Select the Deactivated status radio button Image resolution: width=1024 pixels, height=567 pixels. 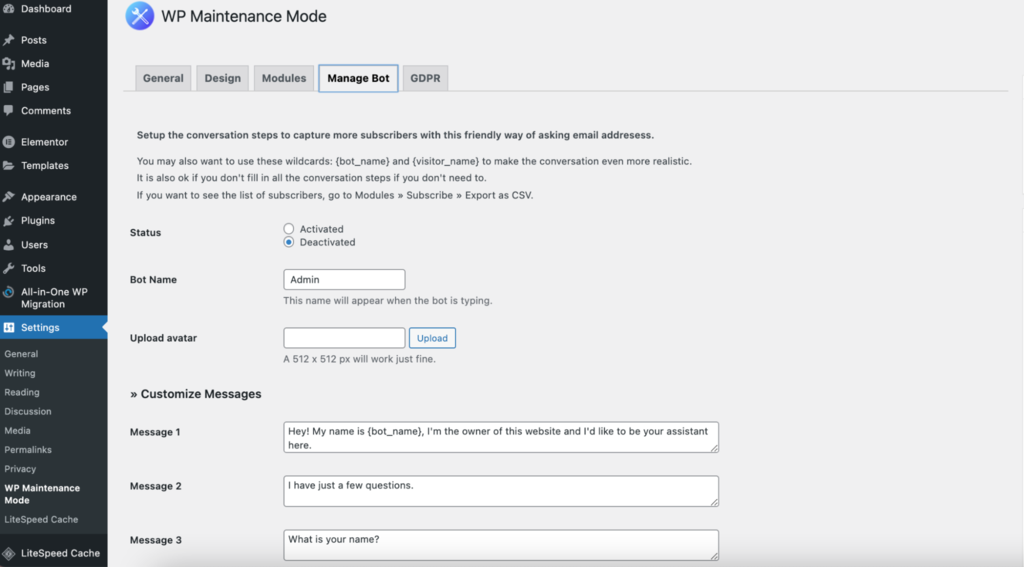[x=289, y=242]
